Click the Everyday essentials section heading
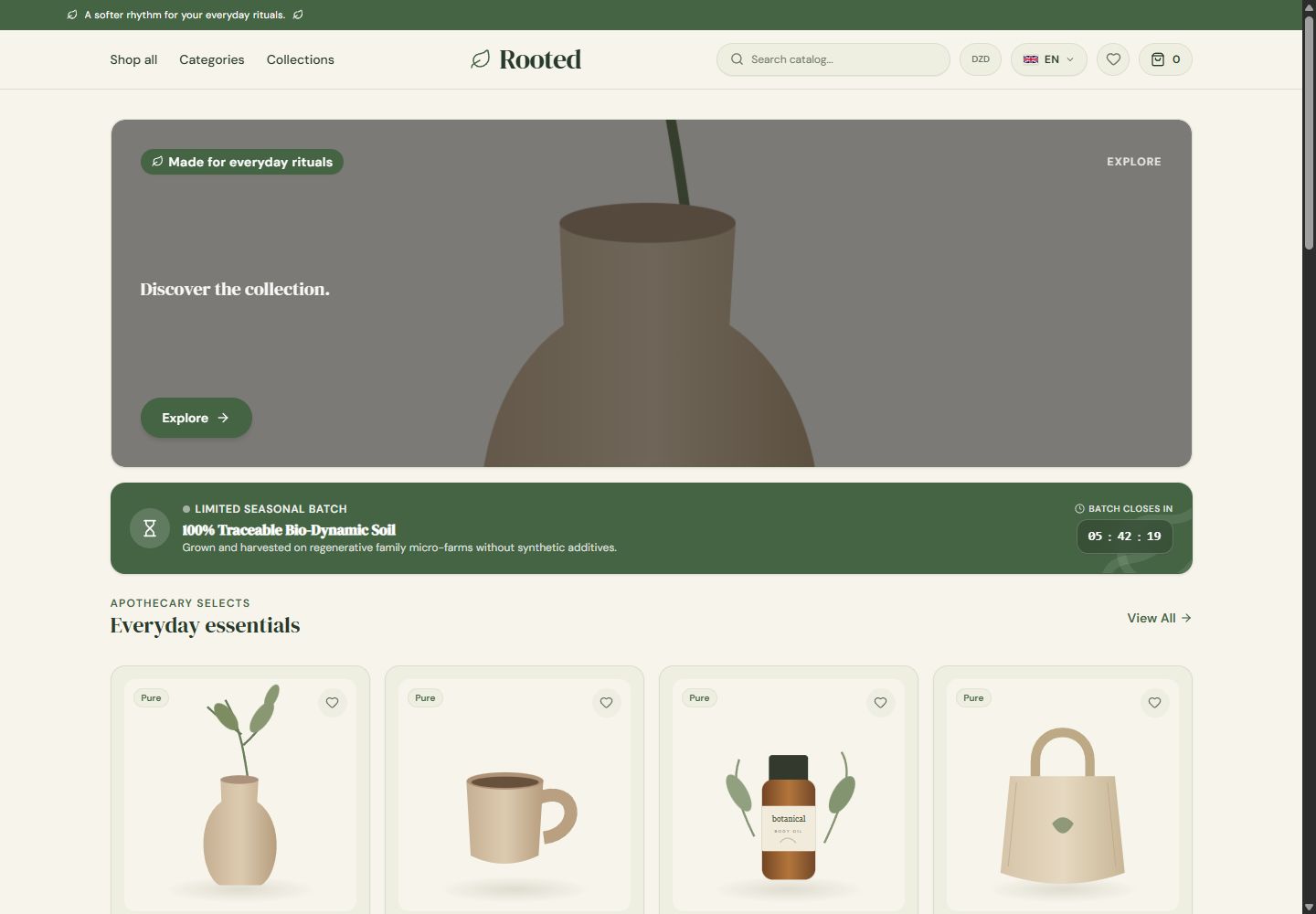The image size is (1316, 914). (205, 625)
